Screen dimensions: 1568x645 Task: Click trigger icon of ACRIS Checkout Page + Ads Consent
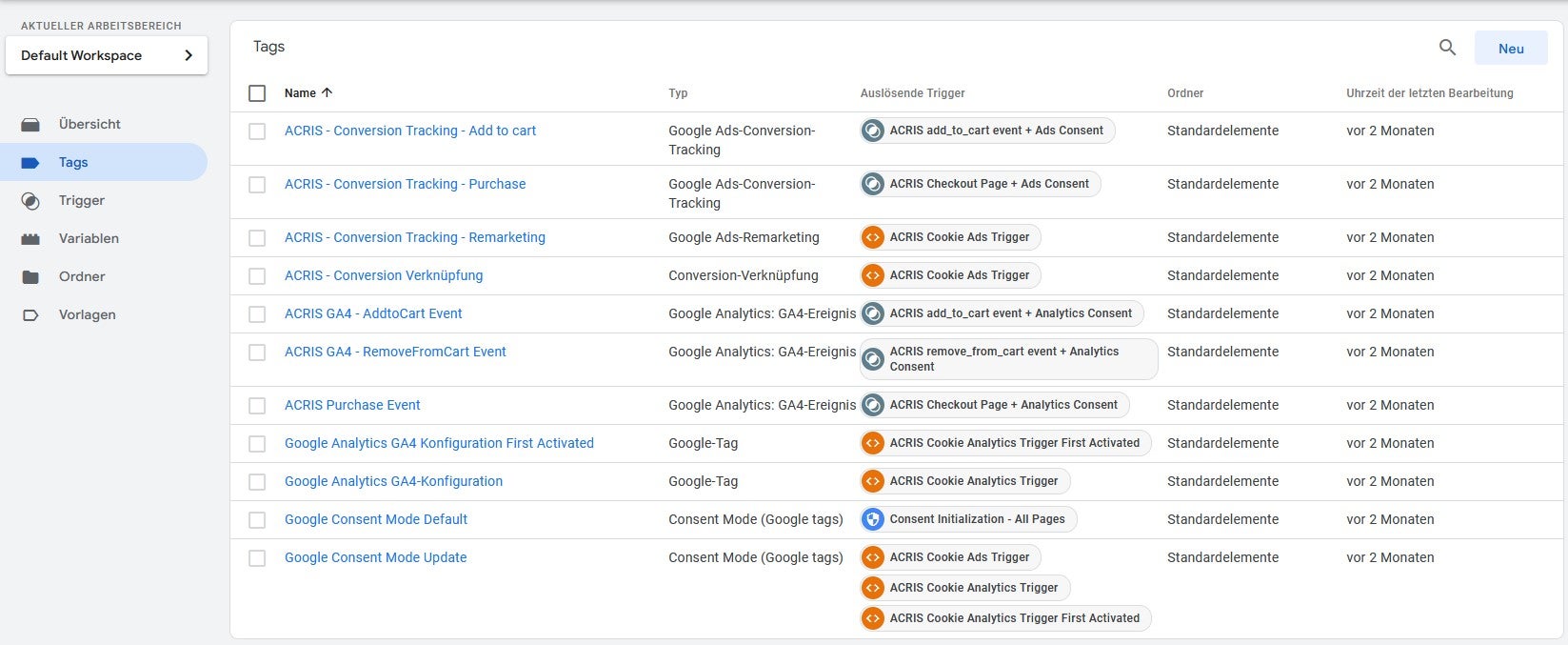click(873, 184)
